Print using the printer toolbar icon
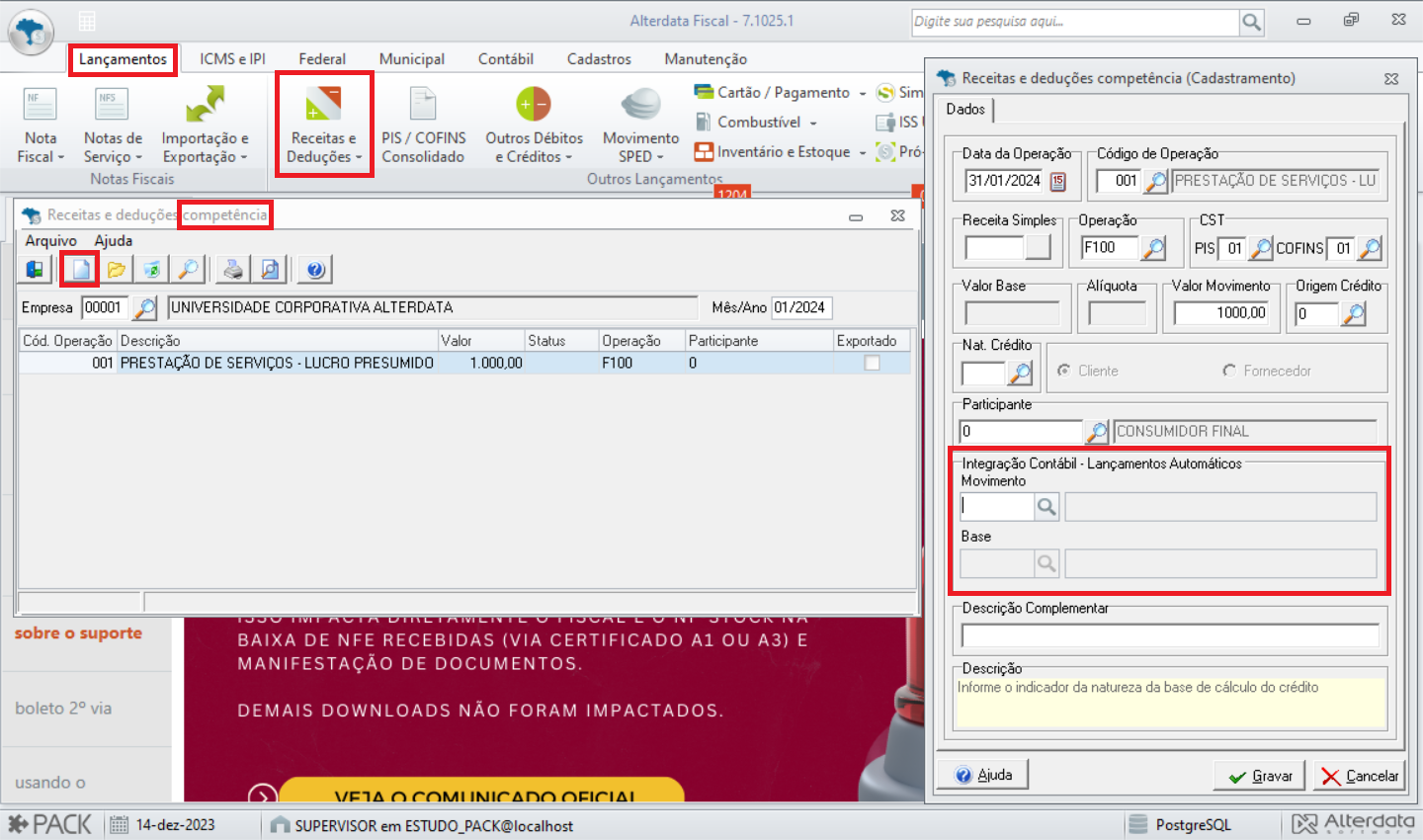 (x=233, y=269)
